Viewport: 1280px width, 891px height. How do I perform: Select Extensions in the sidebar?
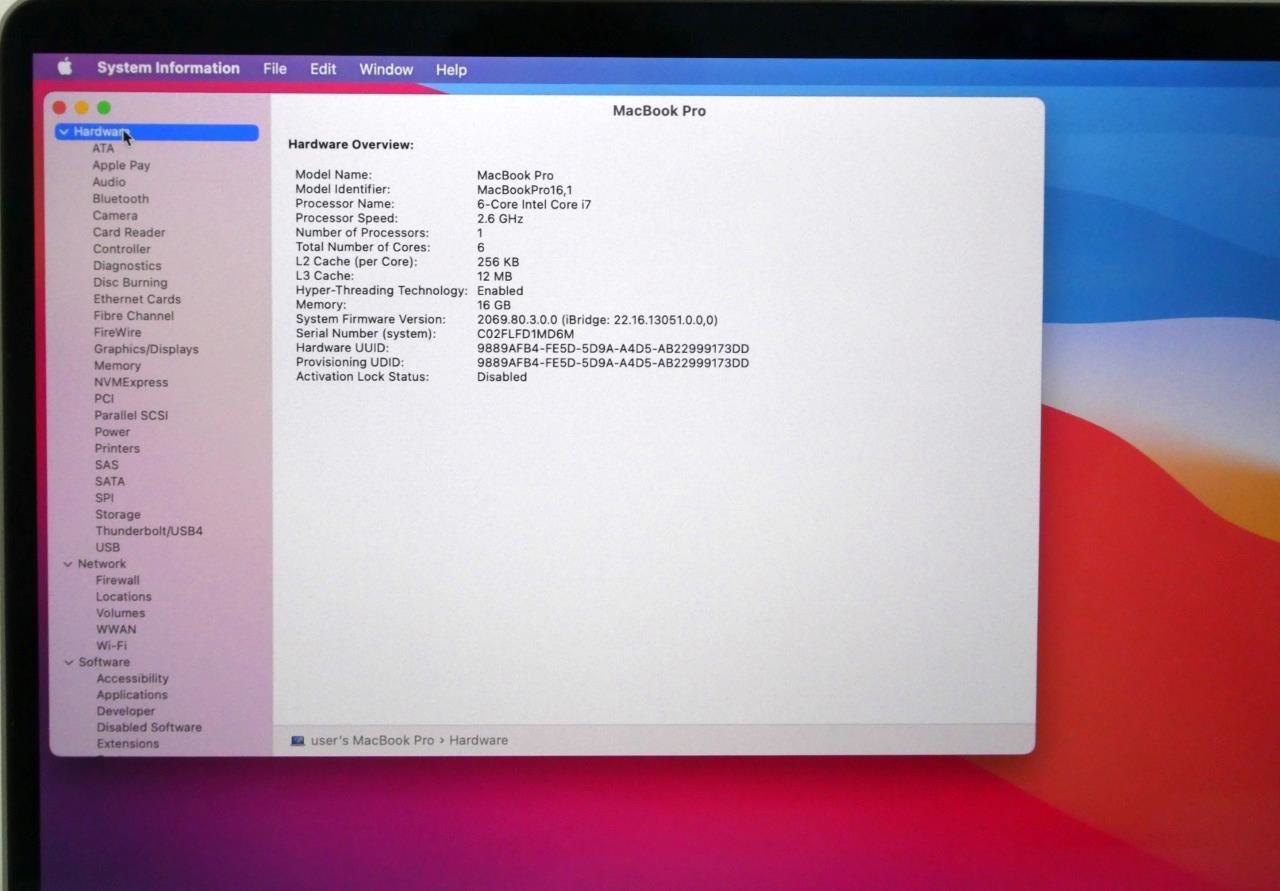click(128, 744)
